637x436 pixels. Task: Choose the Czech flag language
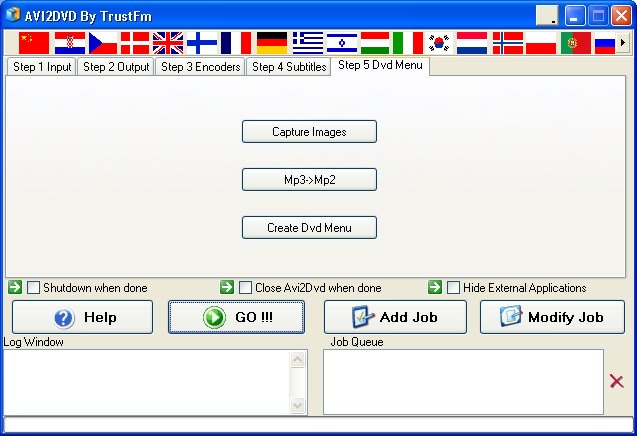tap(103, 43)
